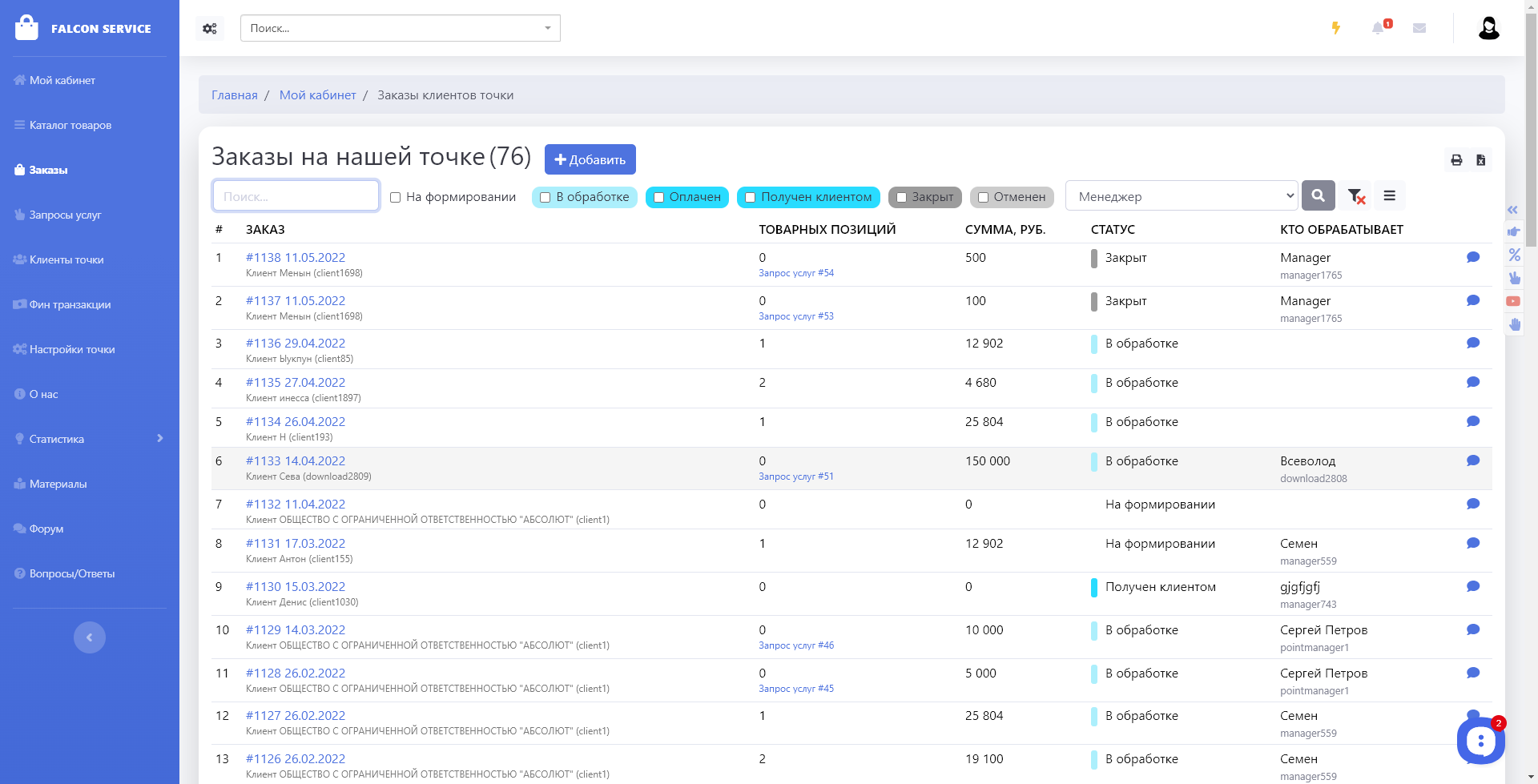The width and height of the screenshot is (1538, 784).
Task: Clear filters with the funnel icon
Action: (1355, 196)
